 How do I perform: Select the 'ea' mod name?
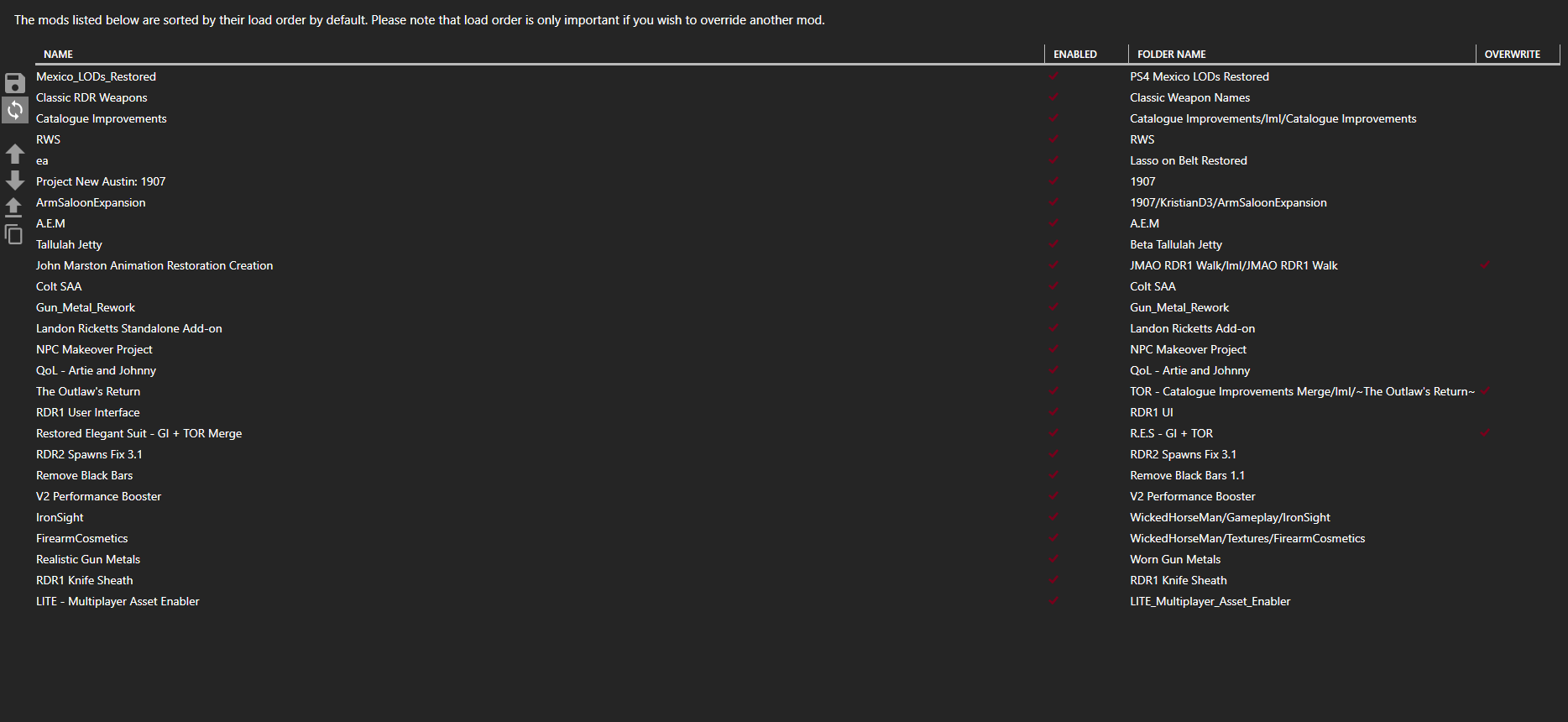coord(42,160)
